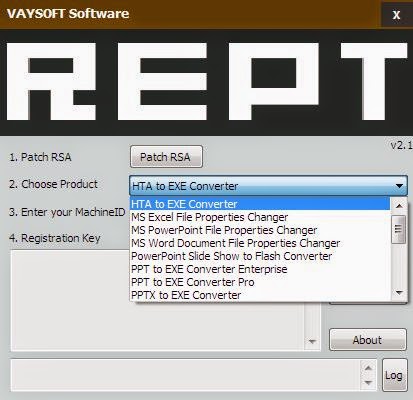This screenshot has width=413, height=400.
Task: Choose MS Excel File Properties Changer
Action: [x=260, y=217]
